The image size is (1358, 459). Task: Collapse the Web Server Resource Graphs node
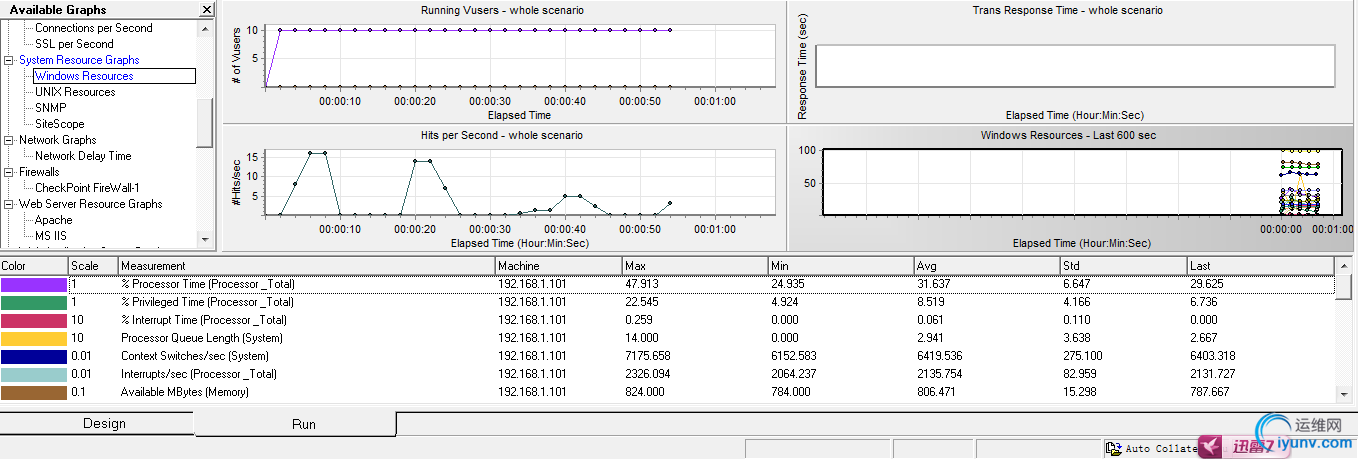tap(9, 204)
